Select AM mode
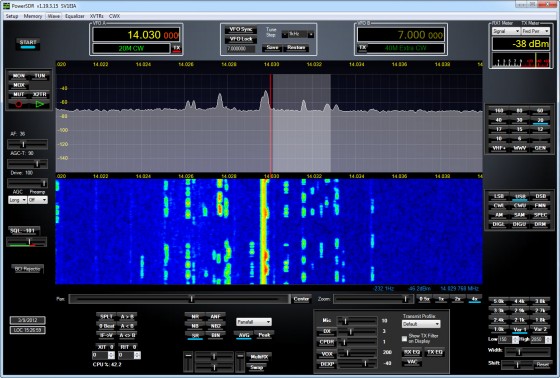Viewport: 560px width, 378px height. pyautogui.click(x=499, y=215)
